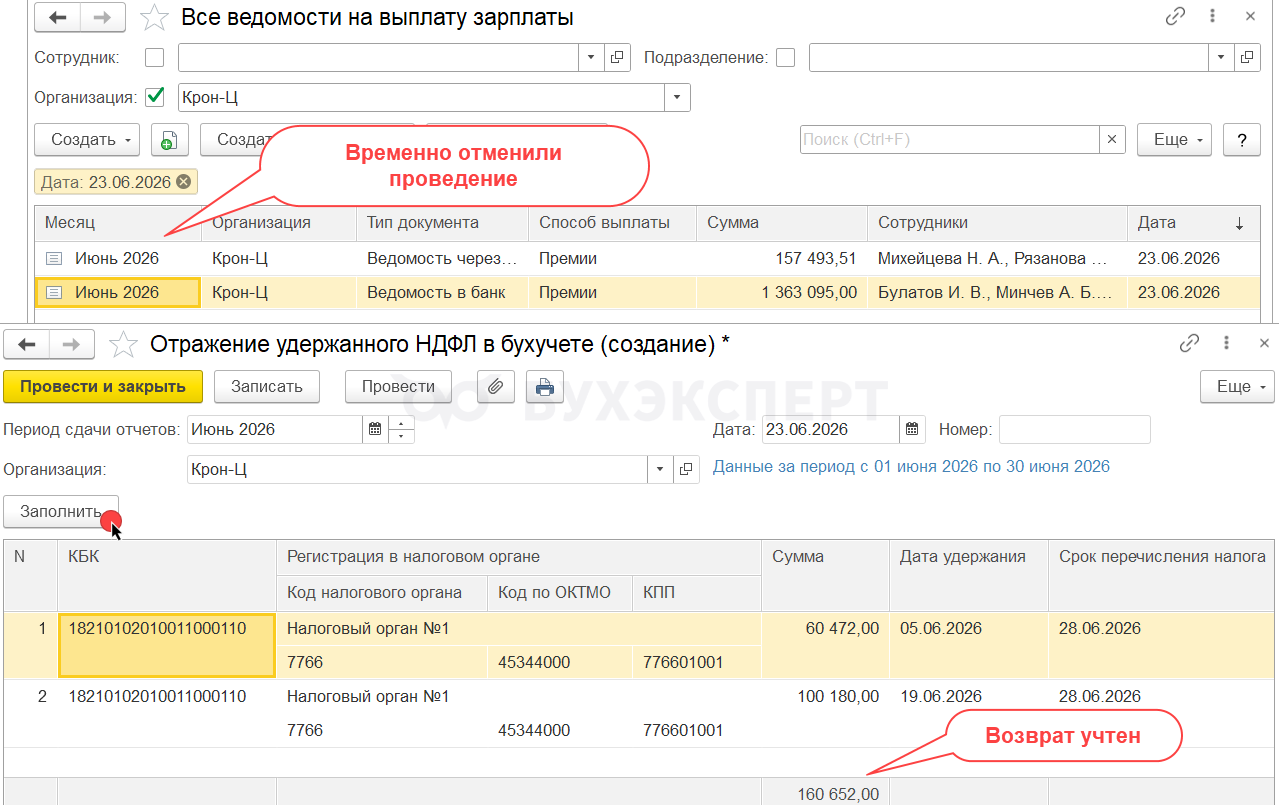1279x805 pixels.
Task: Click the Сотрудники column header
Action: (x=997, y=223)
